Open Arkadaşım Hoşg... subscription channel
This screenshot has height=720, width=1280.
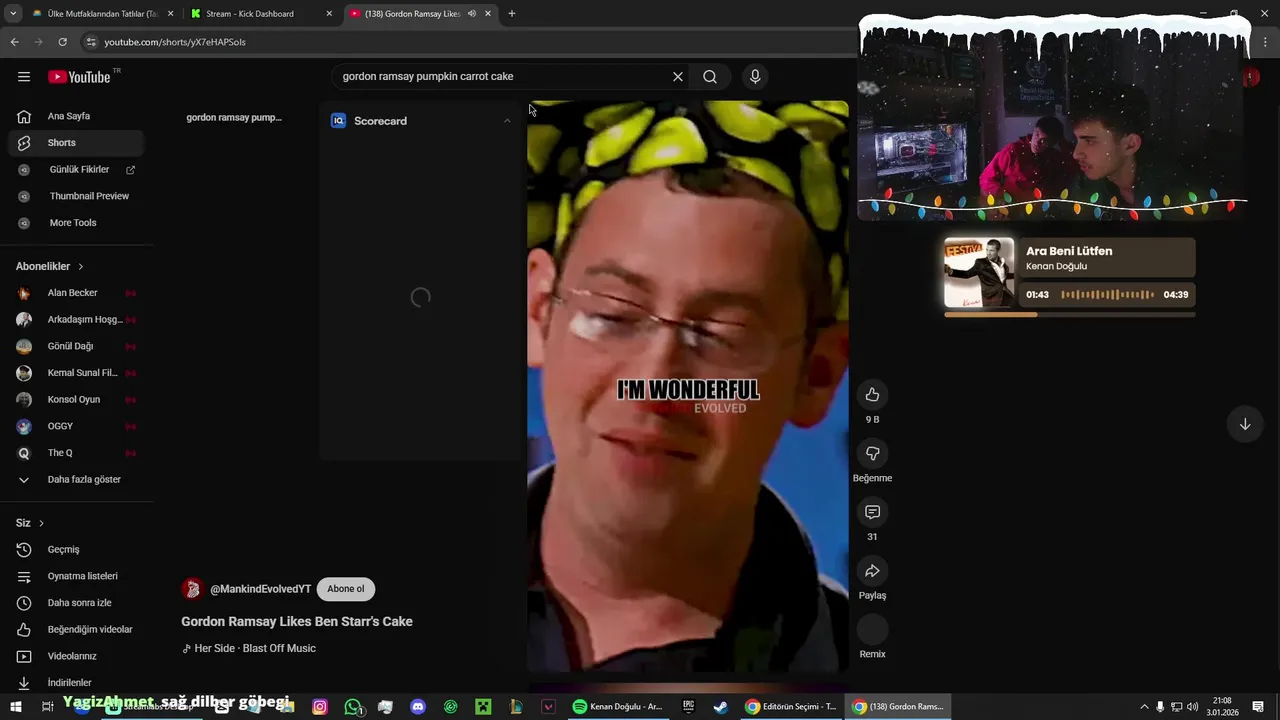(x=76, y=319)
